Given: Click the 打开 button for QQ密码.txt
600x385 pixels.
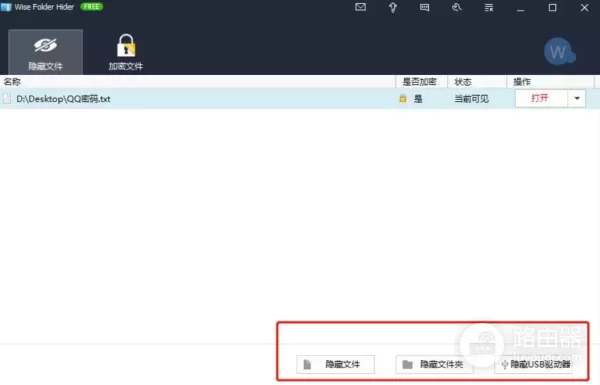Looking at the screenshot, I should pos(541,99).
